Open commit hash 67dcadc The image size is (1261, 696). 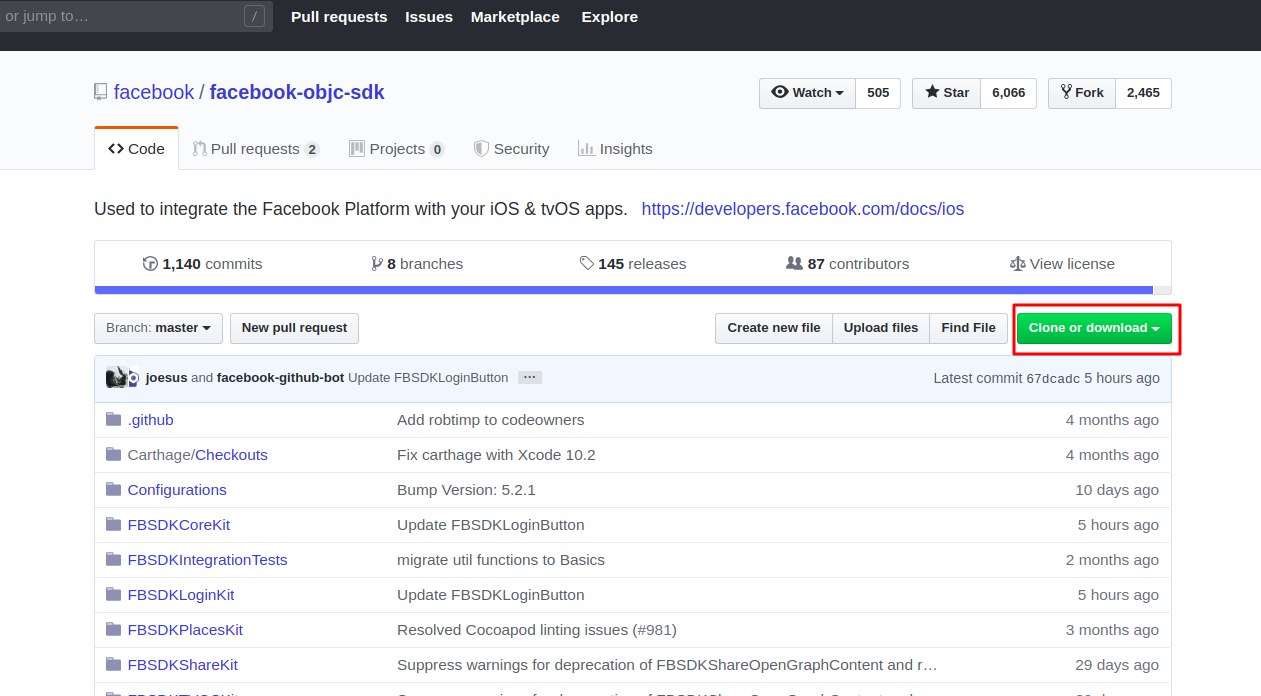(1053, 378)
